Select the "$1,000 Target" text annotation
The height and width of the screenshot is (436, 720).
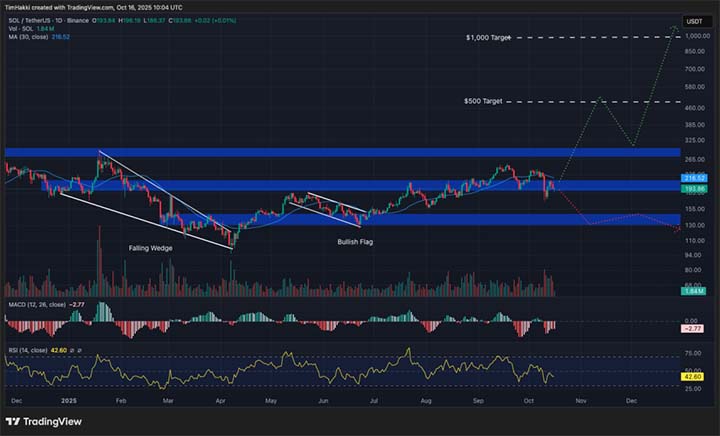click(x=489, y=38)
